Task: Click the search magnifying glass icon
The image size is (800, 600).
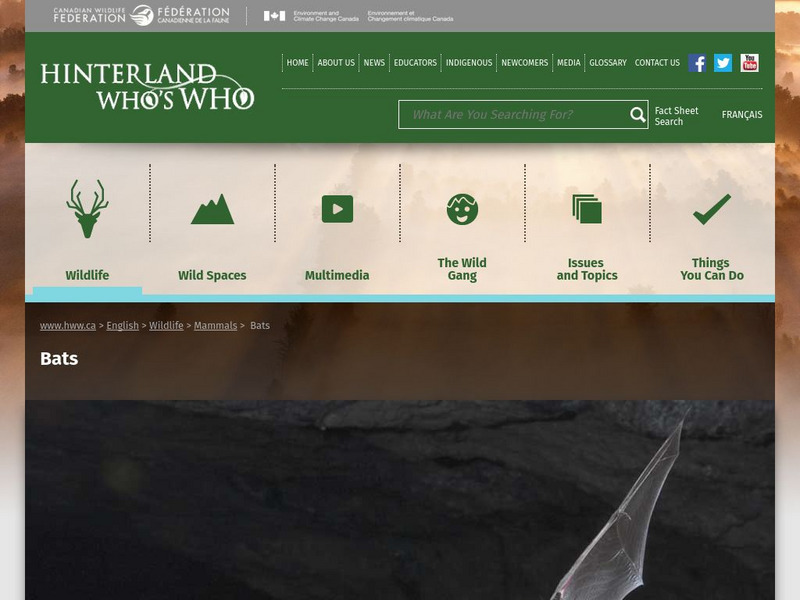Action: [636, 114]
